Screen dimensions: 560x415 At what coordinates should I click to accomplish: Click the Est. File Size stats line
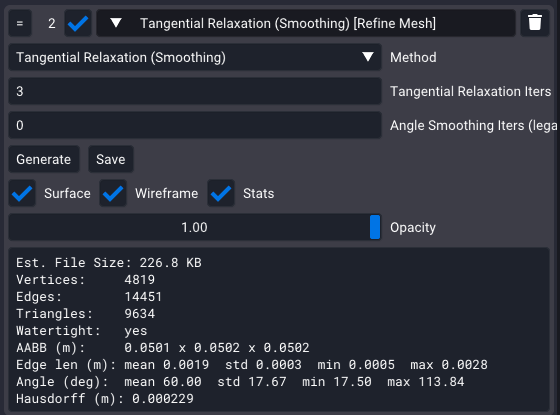(x=109, y=263)
